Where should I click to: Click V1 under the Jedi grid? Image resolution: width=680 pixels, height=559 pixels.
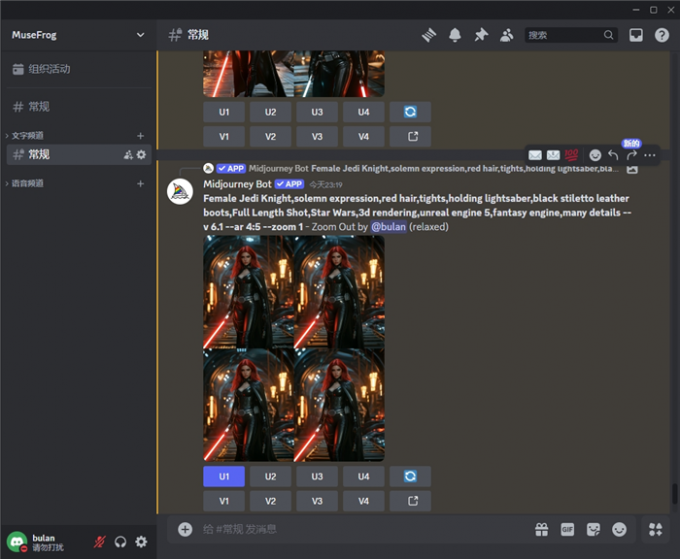pyautogui.click(x=224, y=501)
